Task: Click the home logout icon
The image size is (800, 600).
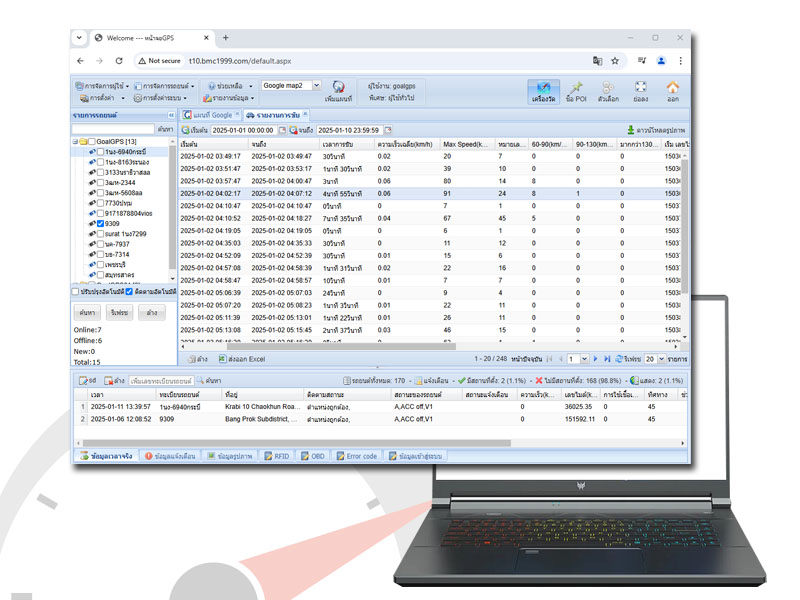Action: point(673,87)
